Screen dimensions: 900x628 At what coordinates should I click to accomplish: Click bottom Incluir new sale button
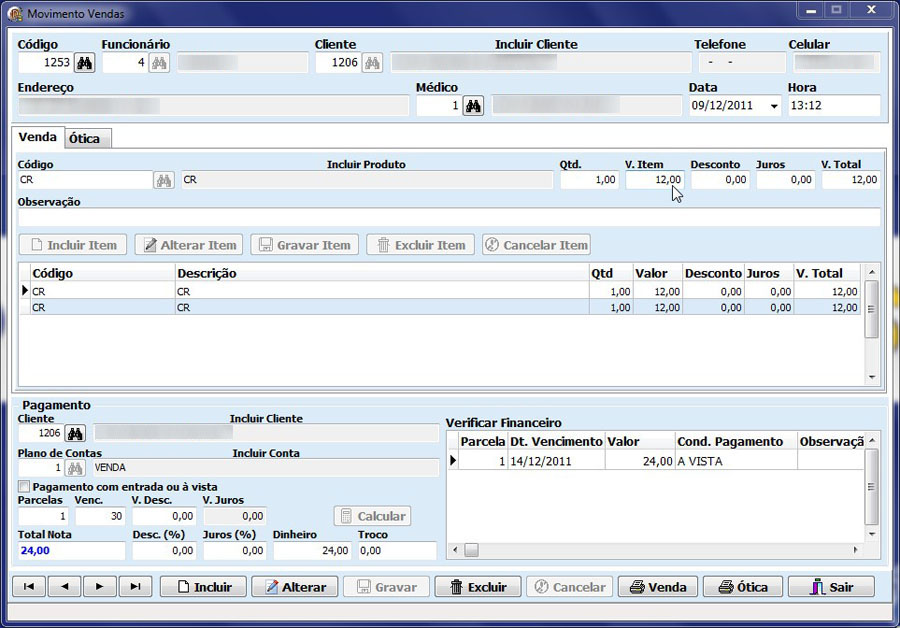point(203,587)
